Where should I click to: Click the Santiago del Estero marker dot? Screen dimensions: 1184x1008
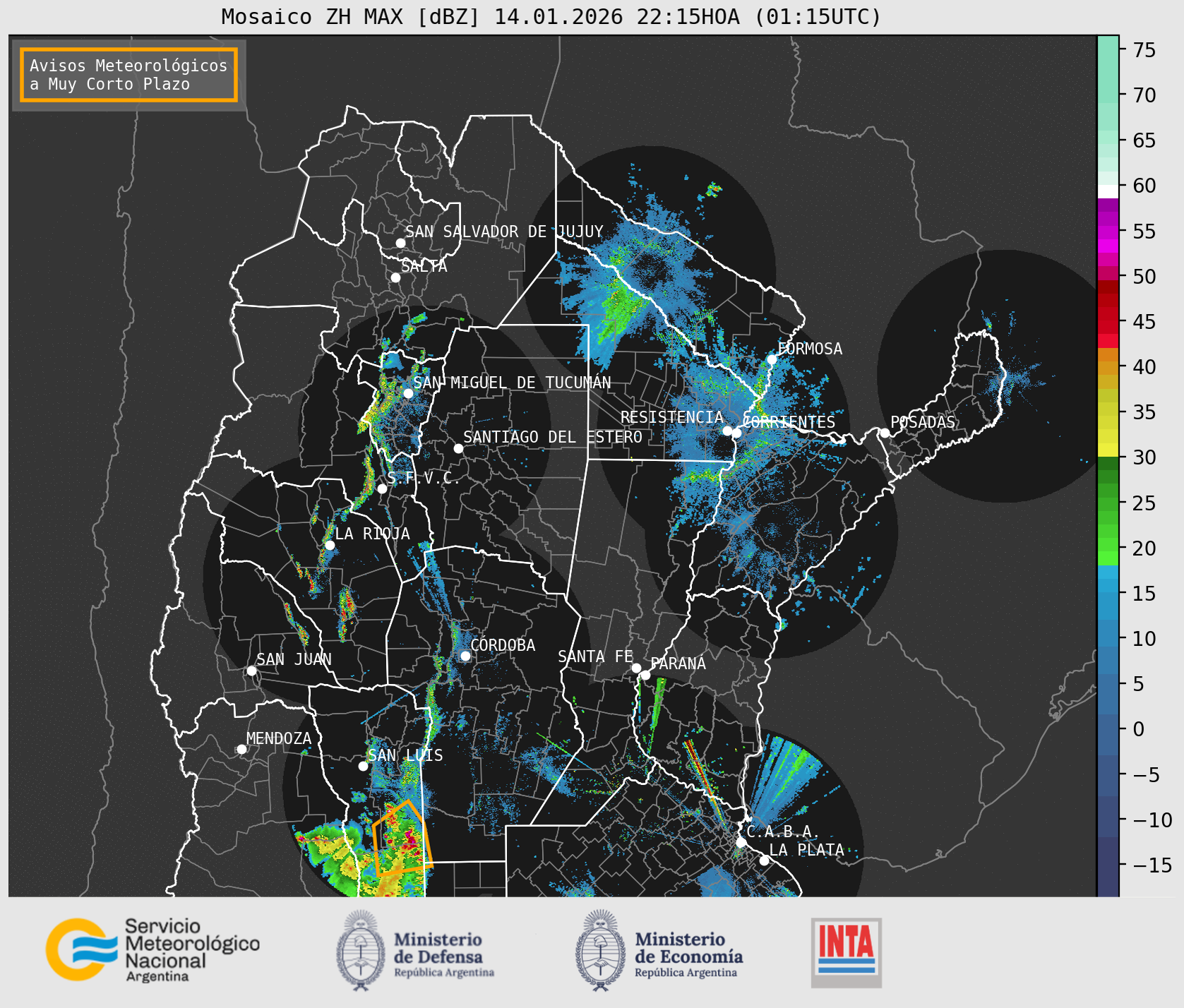point(458,448)
